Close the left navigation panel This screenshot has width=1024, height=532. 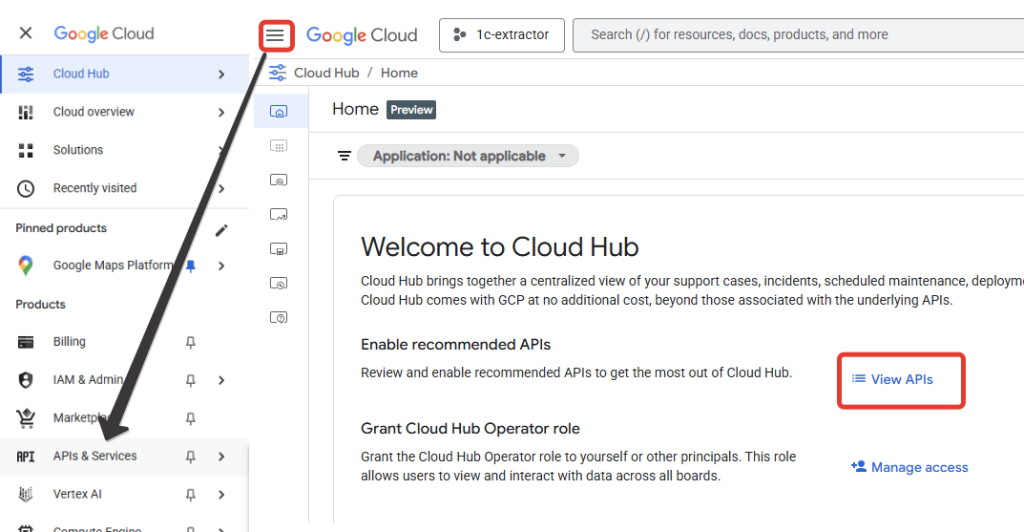click(x=26, y=33)
